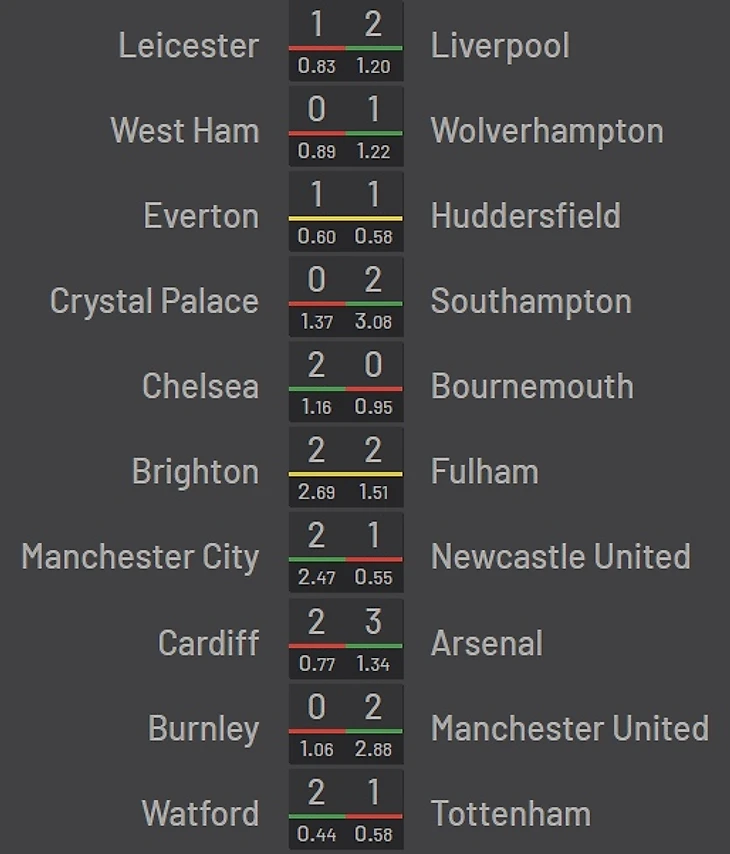Click the Burnley match xG values 1.06 2.88

click(x=346, y=749)
